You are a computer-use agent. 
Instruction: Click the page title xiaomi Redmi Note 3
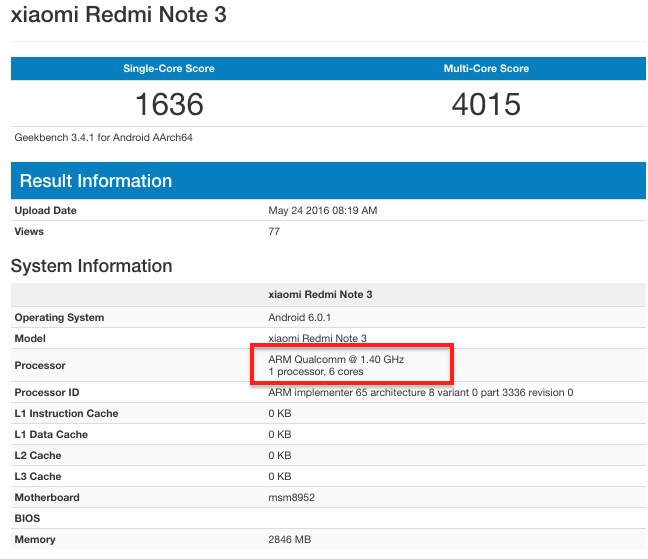(118, 17)
